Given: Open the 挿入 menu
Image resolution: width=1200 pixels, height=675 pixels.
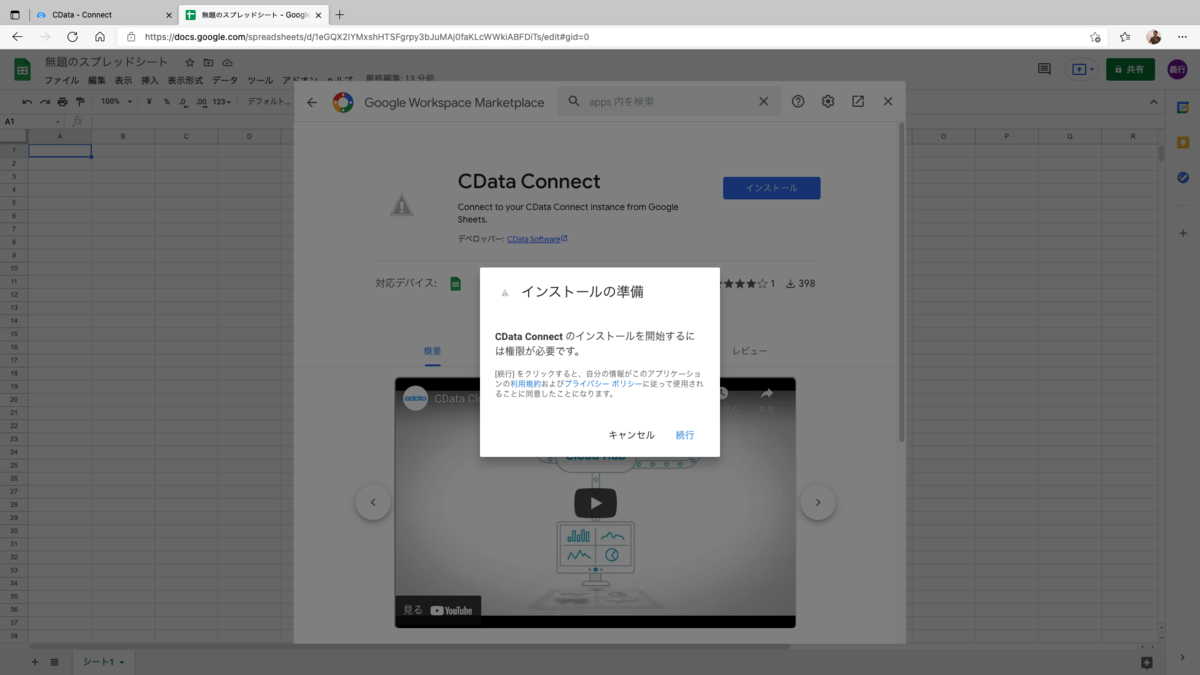Looking at the screenshot, I should (150, 80).
